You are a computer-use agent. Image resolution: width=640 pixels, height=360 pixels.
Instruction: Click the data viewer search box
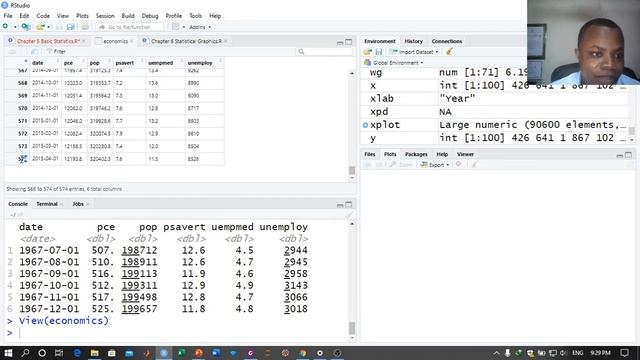[324, 52]
